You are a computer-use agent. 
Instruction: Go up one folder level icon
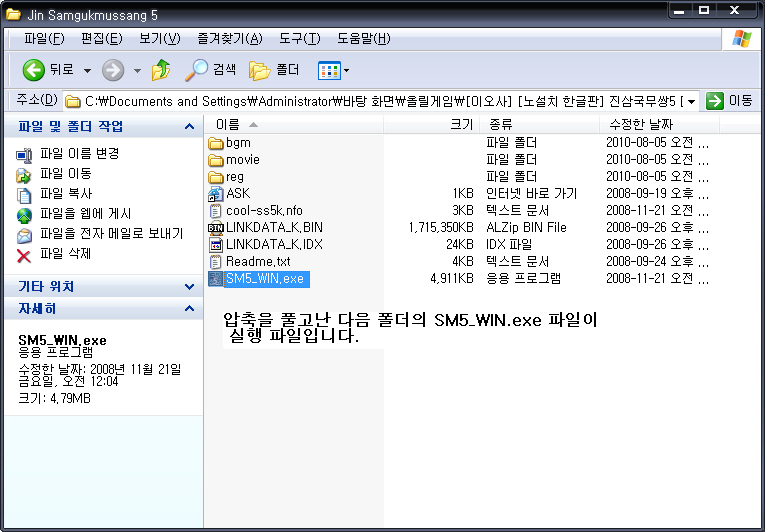(161, 70)
